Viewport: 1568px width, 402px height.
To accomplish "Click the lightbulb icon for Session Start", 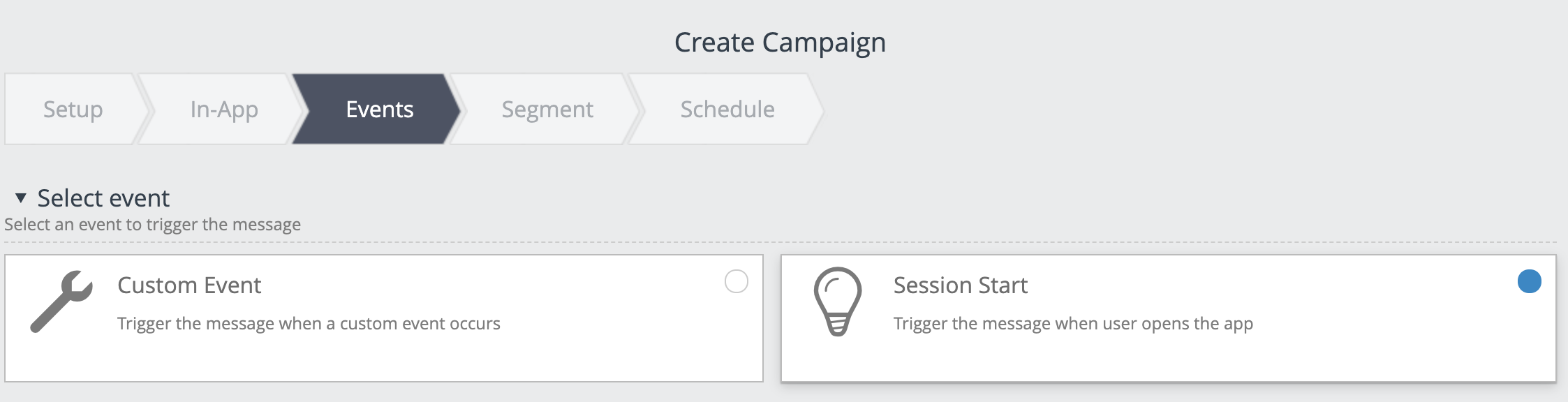I will coord(838,301).
